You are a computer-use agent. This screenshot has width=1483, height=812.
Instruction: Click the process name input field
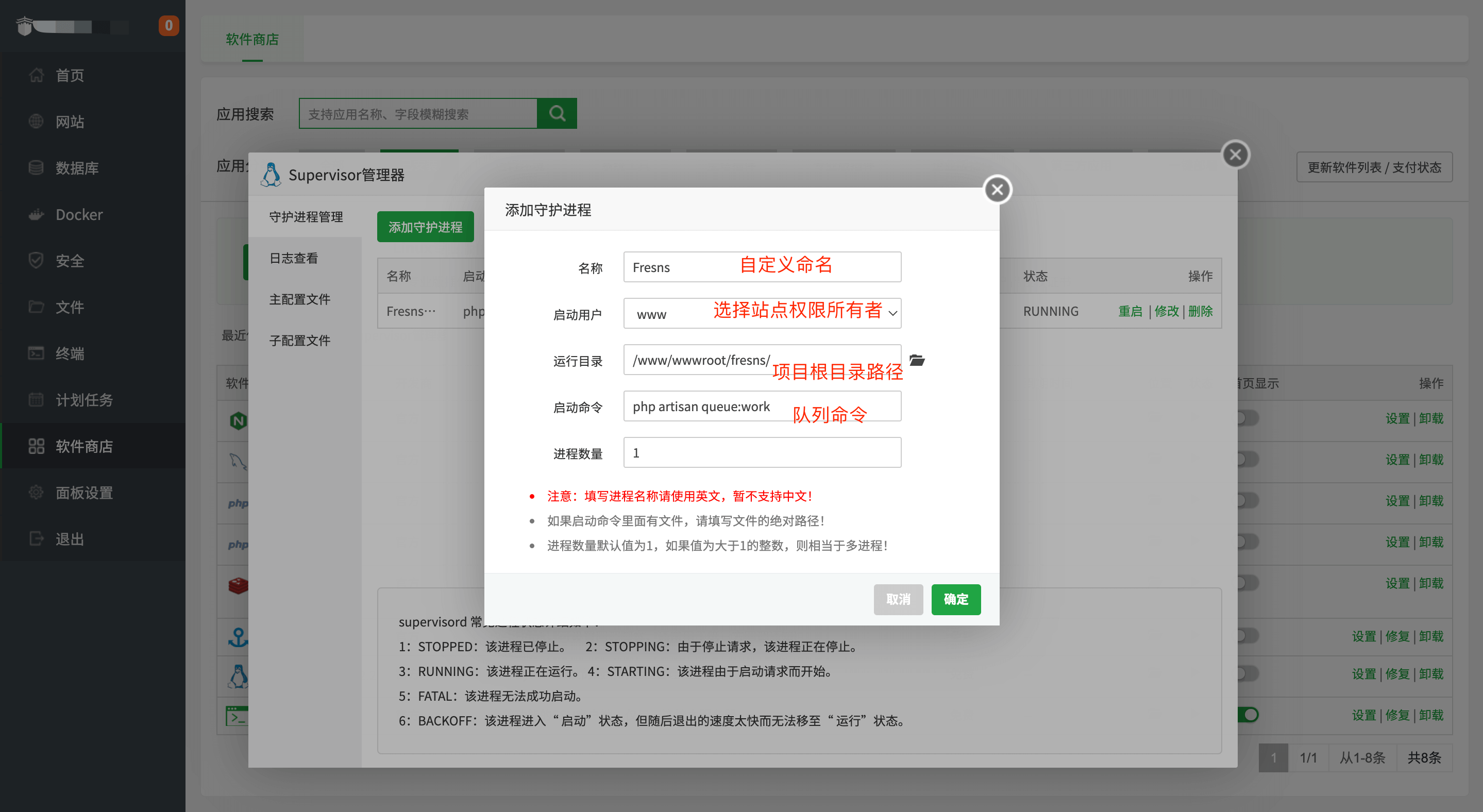tap(762, 267)
